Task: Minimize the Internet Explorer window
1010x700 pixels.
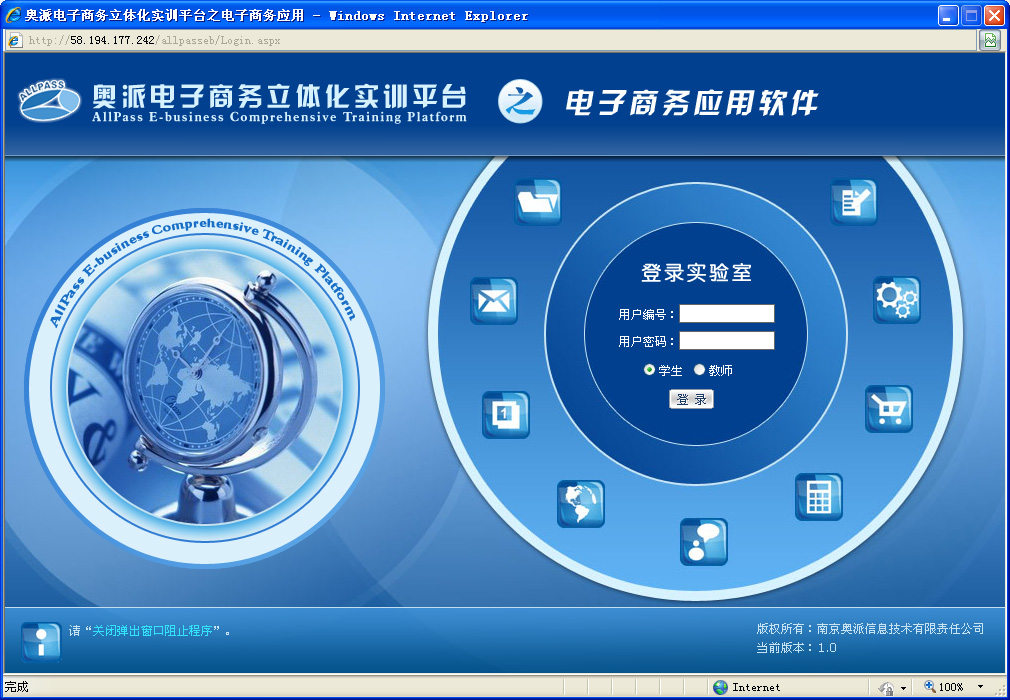Action: (x=948, y=15)
